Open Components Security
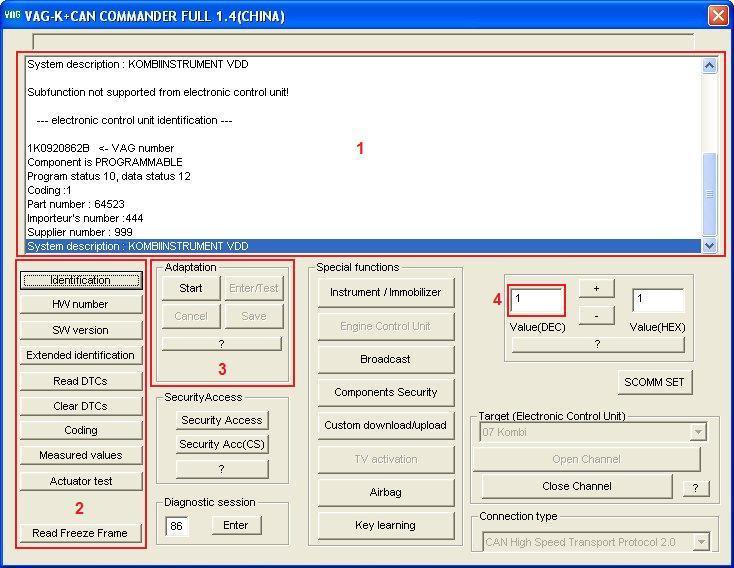 386,392
